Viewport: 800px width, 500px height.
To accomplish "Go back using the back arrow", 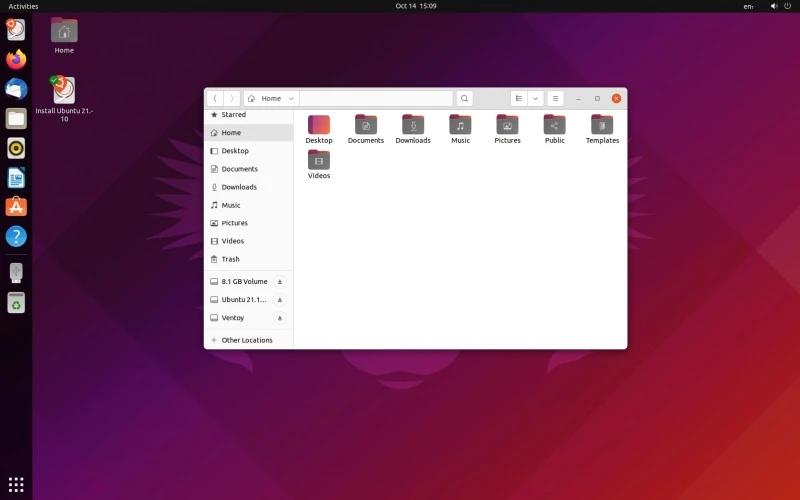I will 215,98.
